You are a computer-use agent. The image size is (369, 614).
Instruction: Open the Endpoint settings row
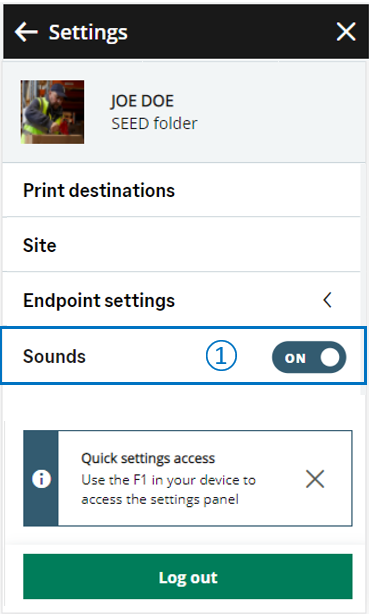tap(181, 300)
